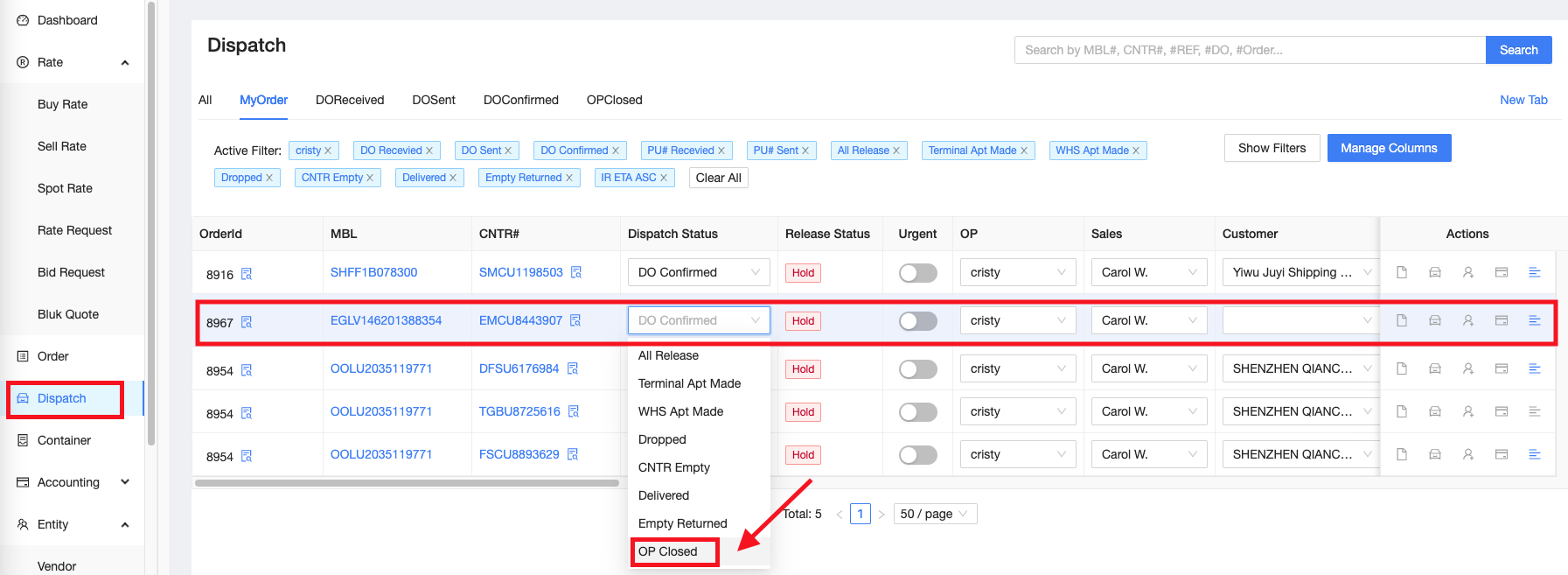Switch to the DOConfirmed tab
This screenshot has height=575, width=1568.
coord(520,100)
